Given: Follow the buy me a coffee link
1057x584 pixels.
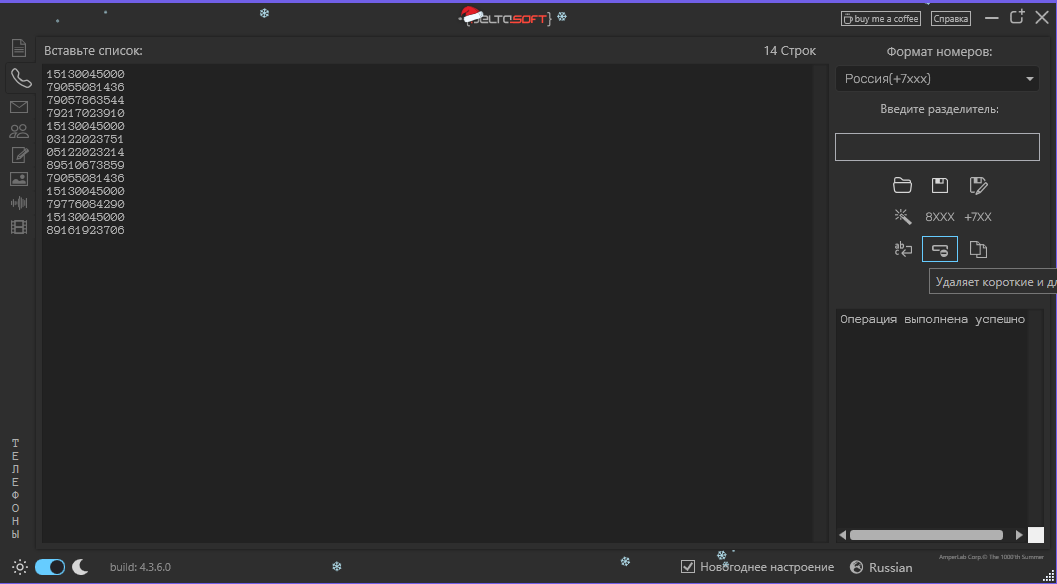Looking at the screenshot, I should [880, 19].
